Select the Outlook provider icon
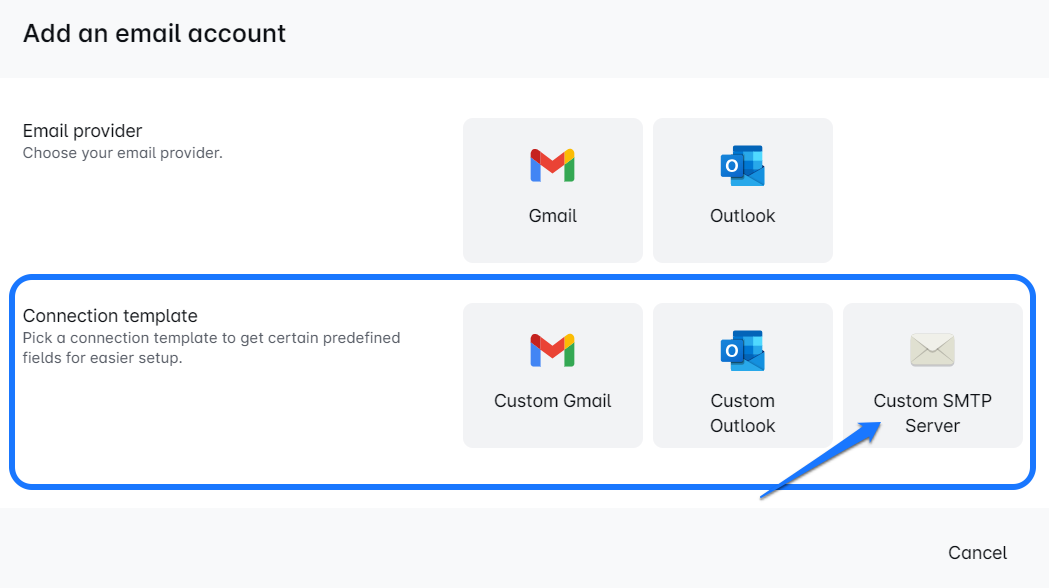 742,165
